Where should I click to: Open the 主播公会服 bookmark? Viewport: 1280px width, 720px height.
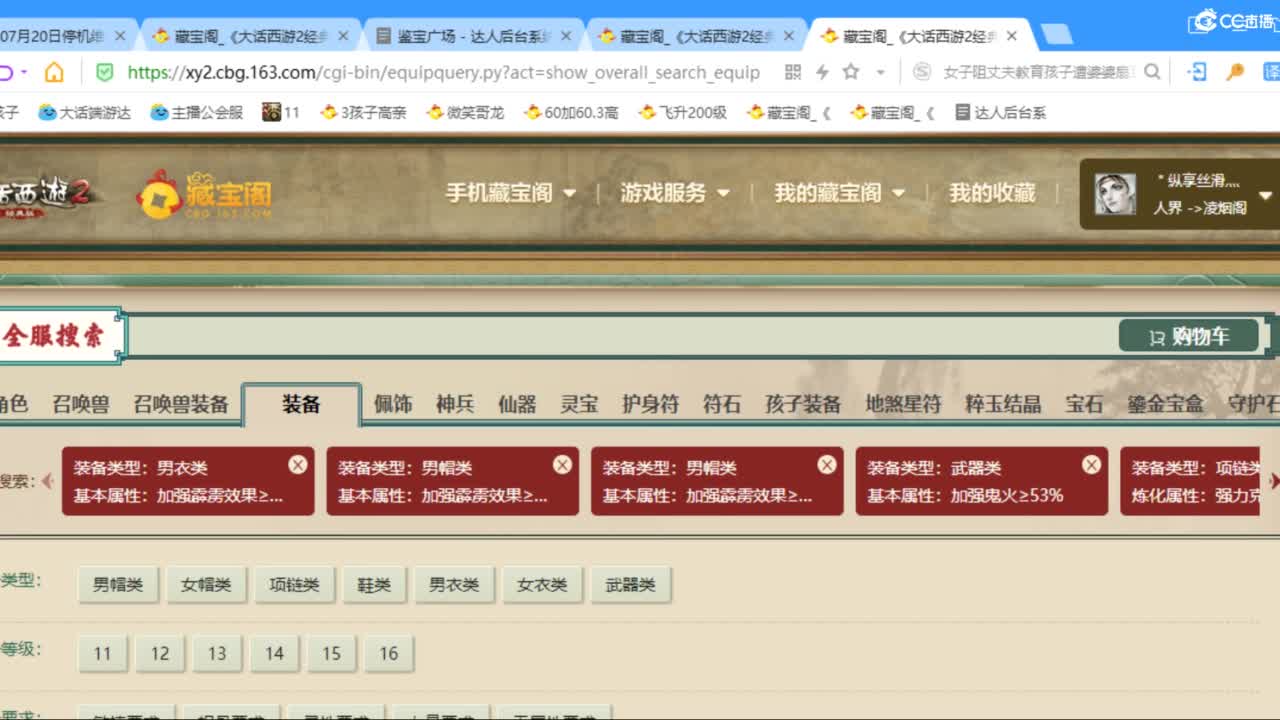click(196, 112)
